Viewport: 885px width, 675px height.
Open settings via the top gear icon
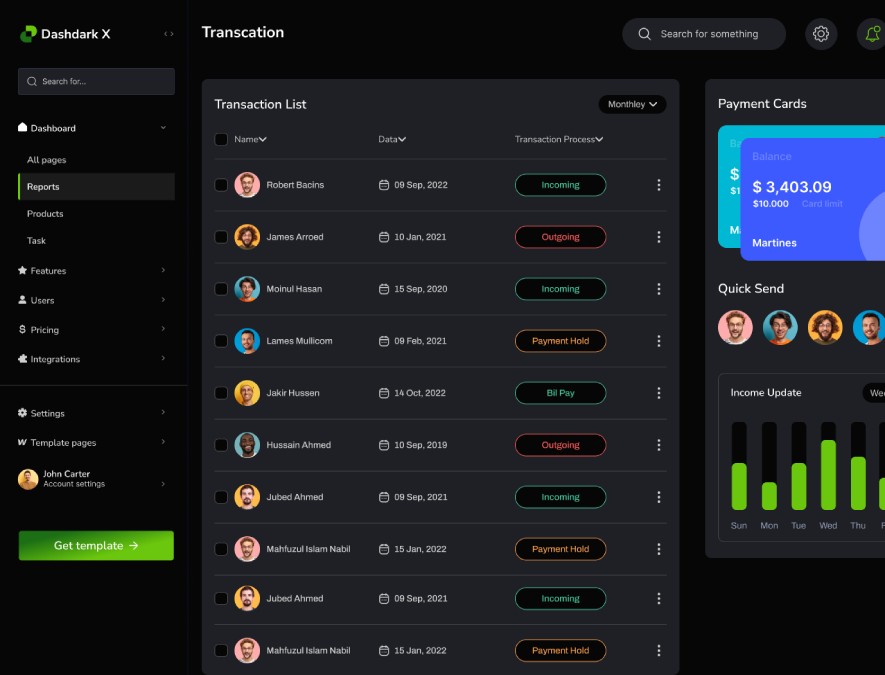point(821,34)
